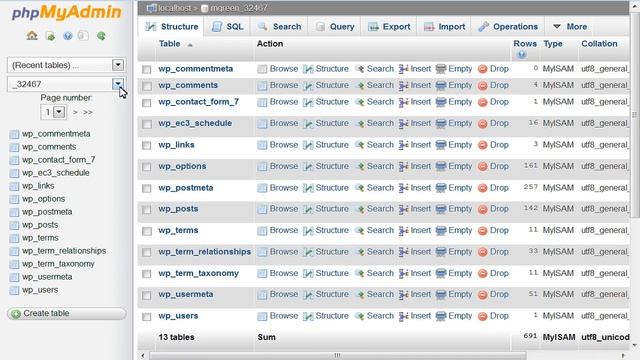Click the Browse icon for wp_postmeta

262,188
